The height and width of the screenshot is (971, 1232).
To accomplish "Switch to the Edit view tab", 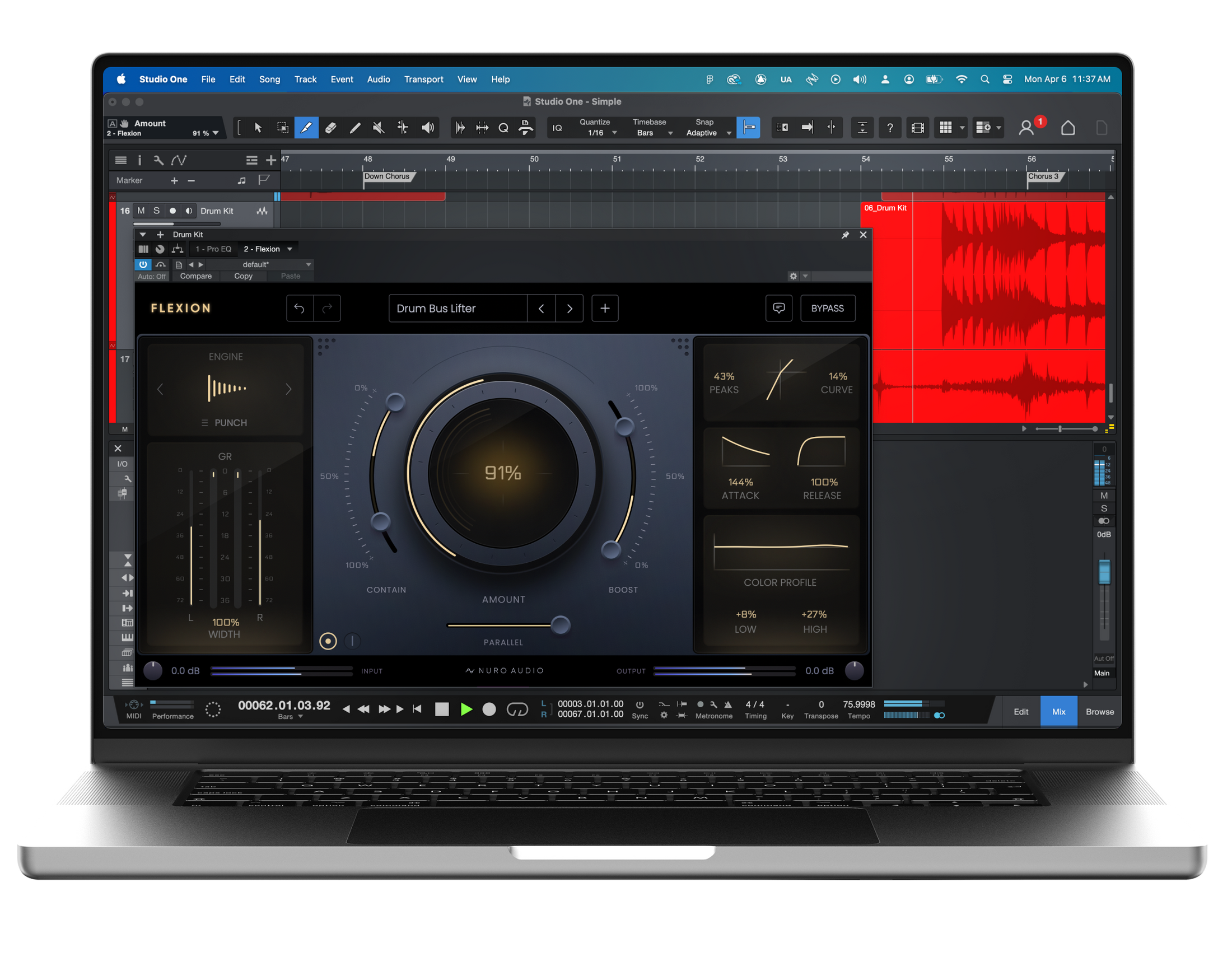I will pos(1020,711).
